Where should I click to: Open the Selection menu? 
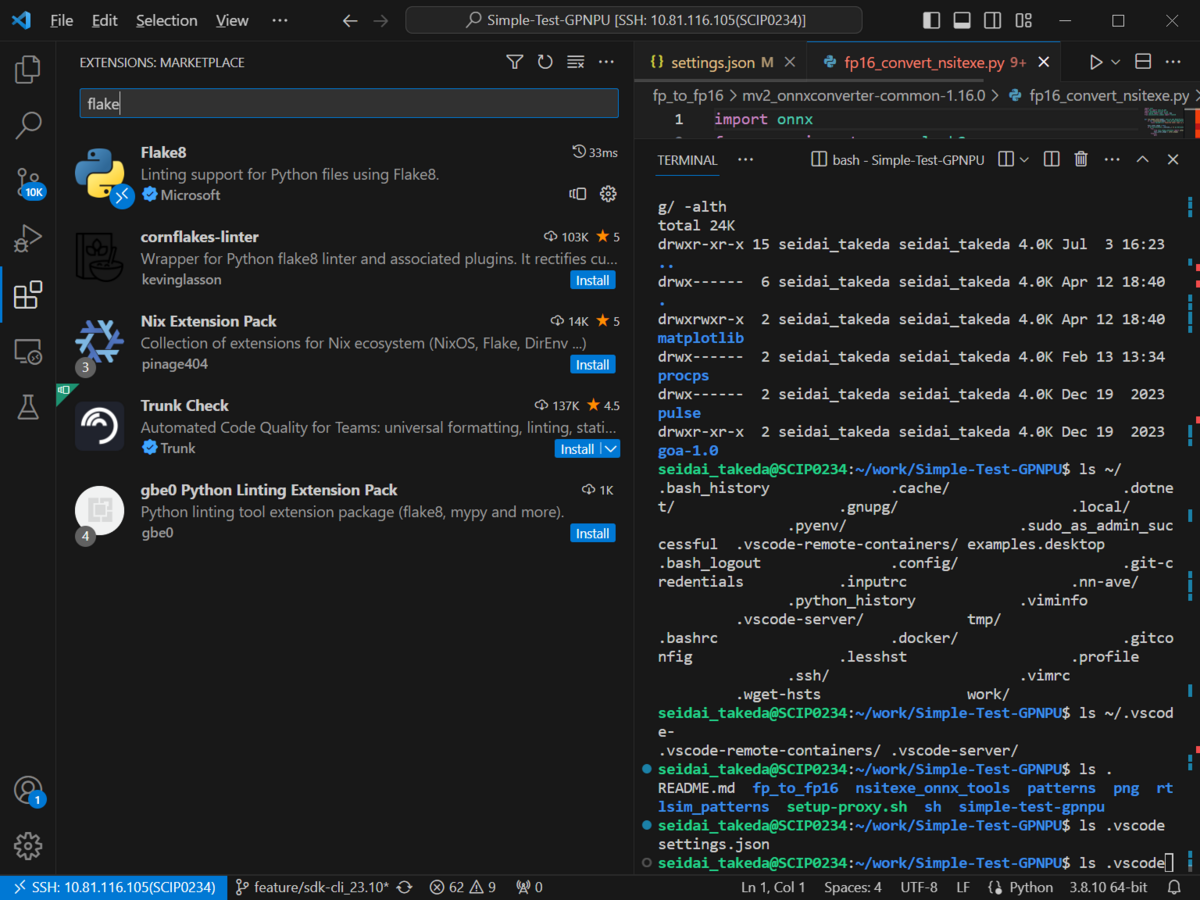point(167,20)
